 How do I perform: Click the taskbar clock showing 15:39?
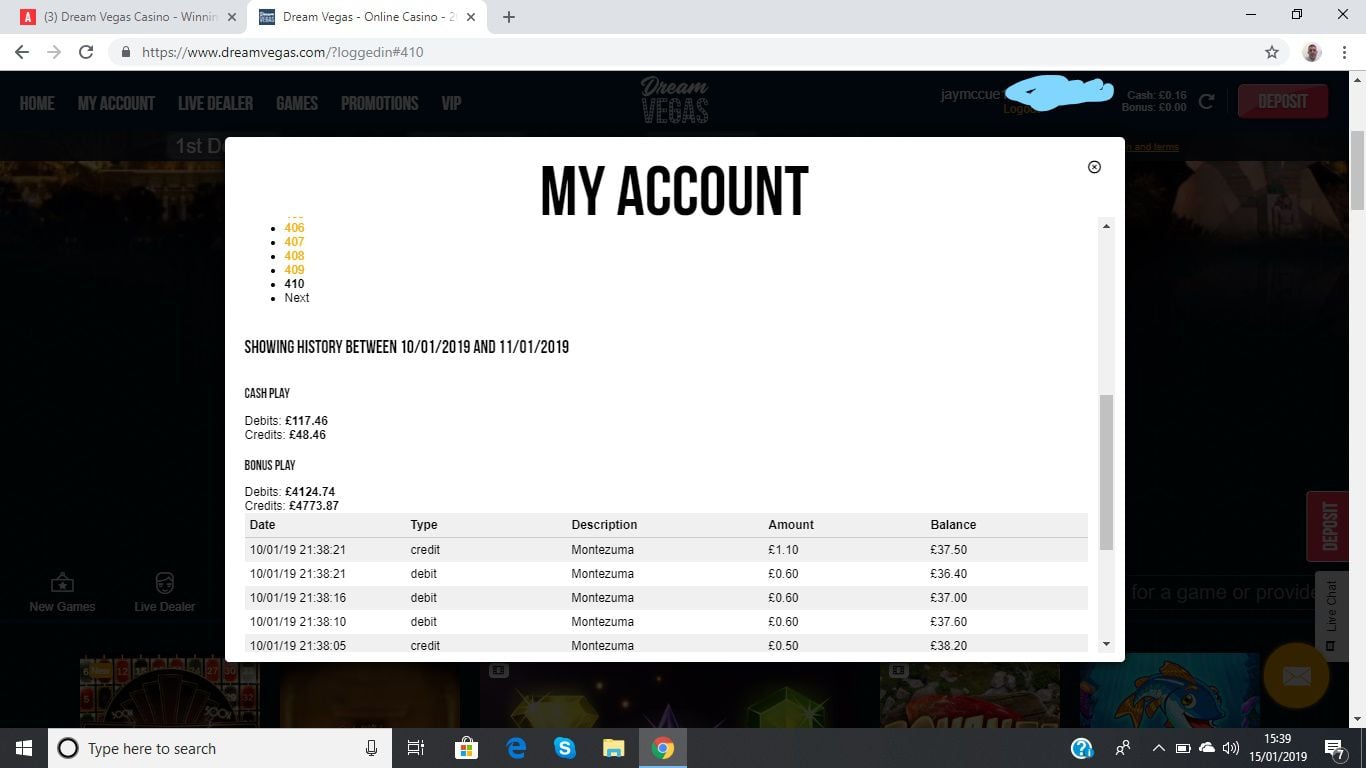[x=1277, y=748]
